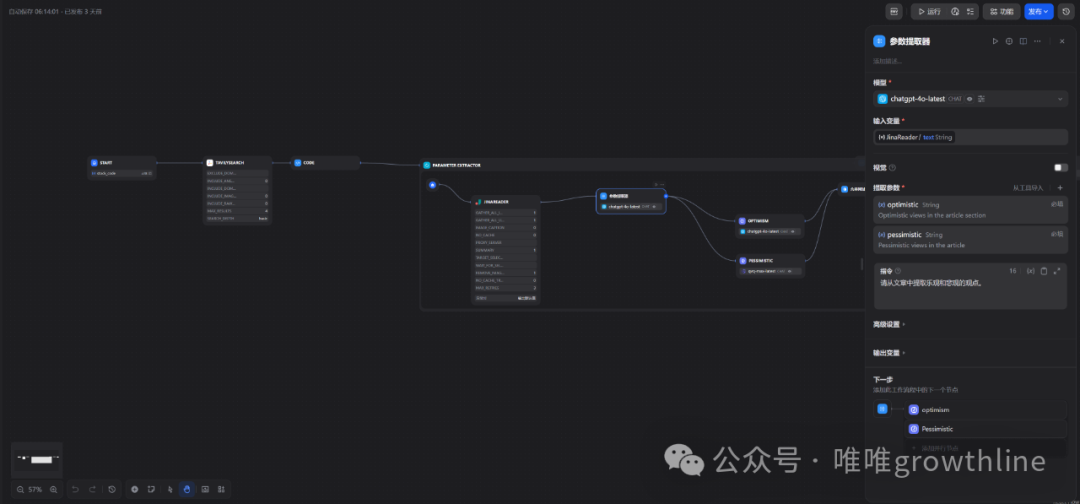Image resolution: width=1080 pixels, height=504 pixels.
Task: Open the 57% zoom level menu
Action: click(36, 490)
